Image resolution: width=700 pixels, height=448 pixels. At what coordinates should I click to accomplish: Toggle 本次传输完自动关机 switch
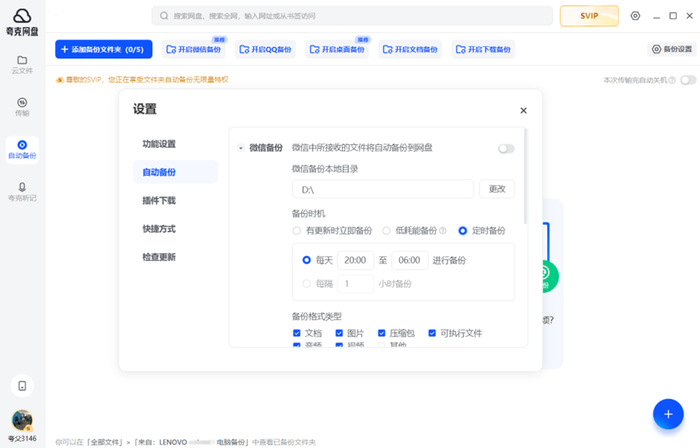tap(688, 80)
